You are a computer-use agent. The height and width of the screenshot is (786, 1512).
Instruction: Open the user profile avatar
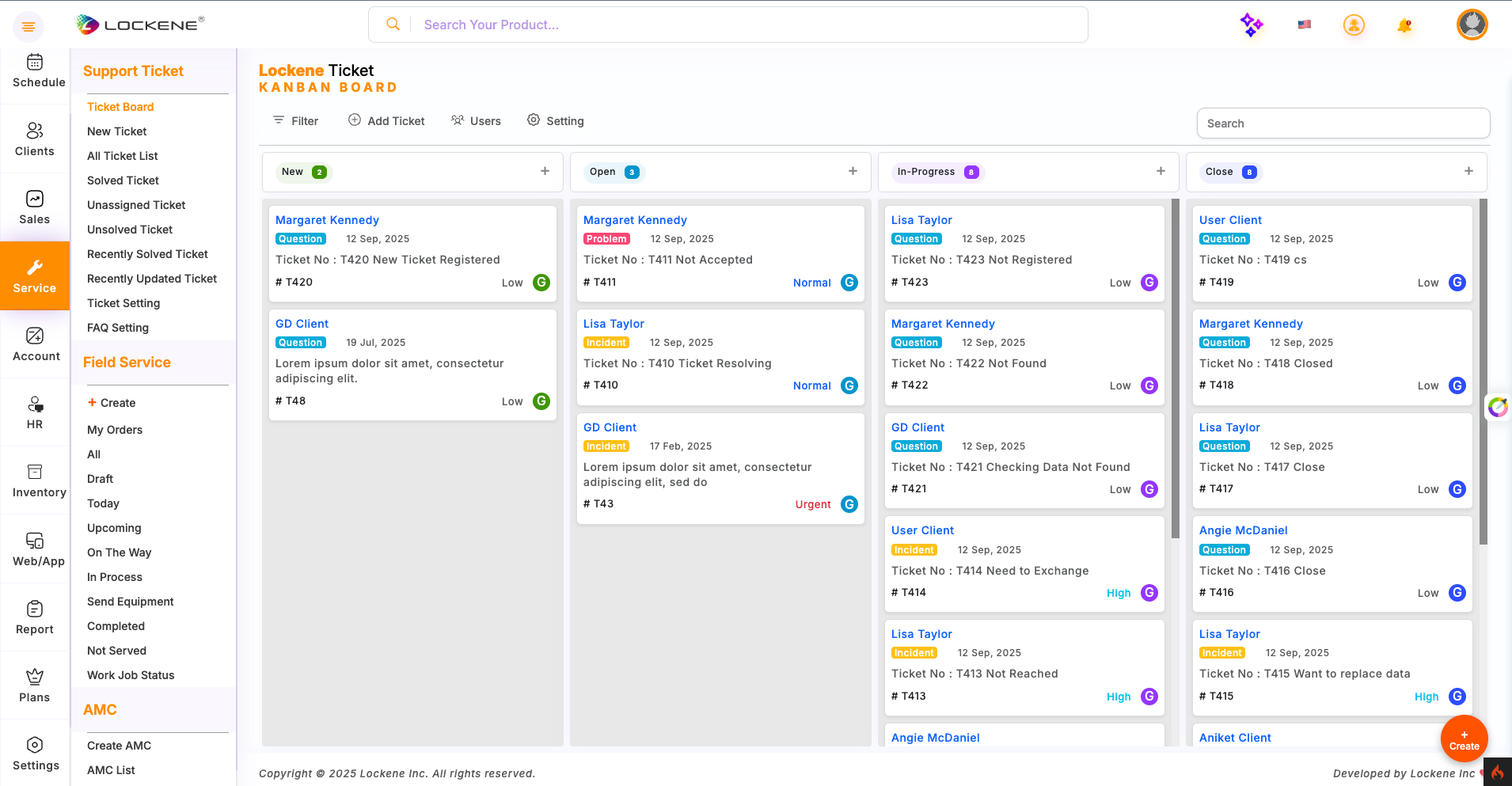[x=1472, y=25]
